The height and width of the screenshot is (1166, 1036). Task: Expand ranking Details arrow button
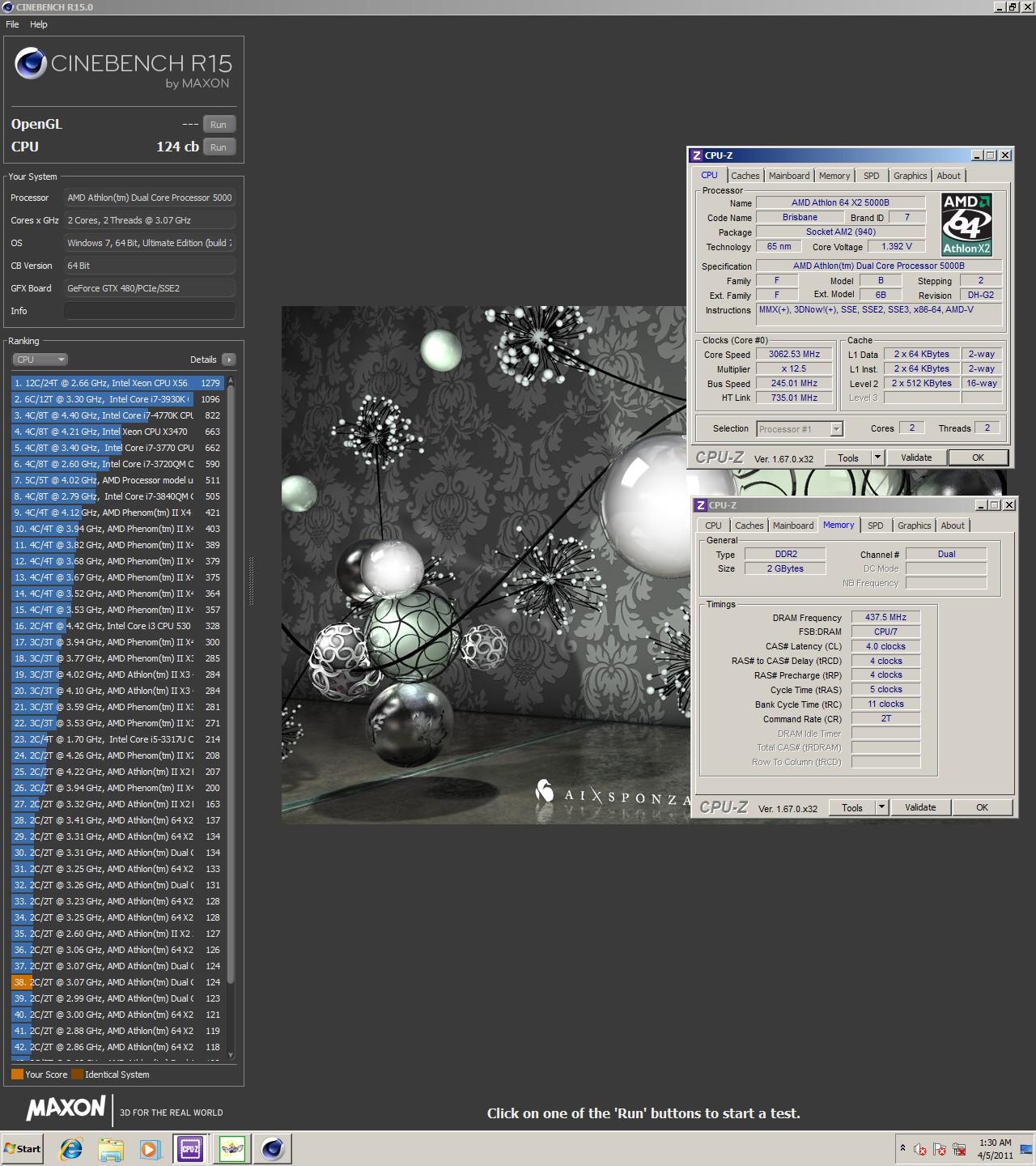(x=228, y=360)
